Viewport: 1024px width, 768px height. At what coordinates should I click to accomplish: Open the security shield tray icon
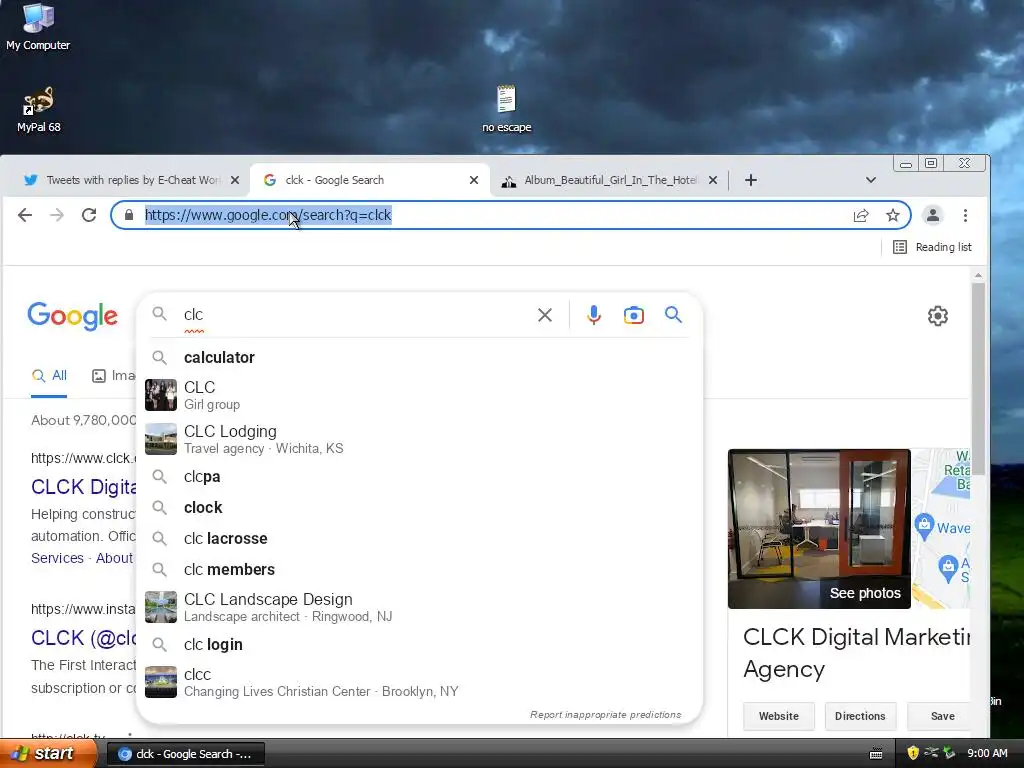tap(913, 754)
